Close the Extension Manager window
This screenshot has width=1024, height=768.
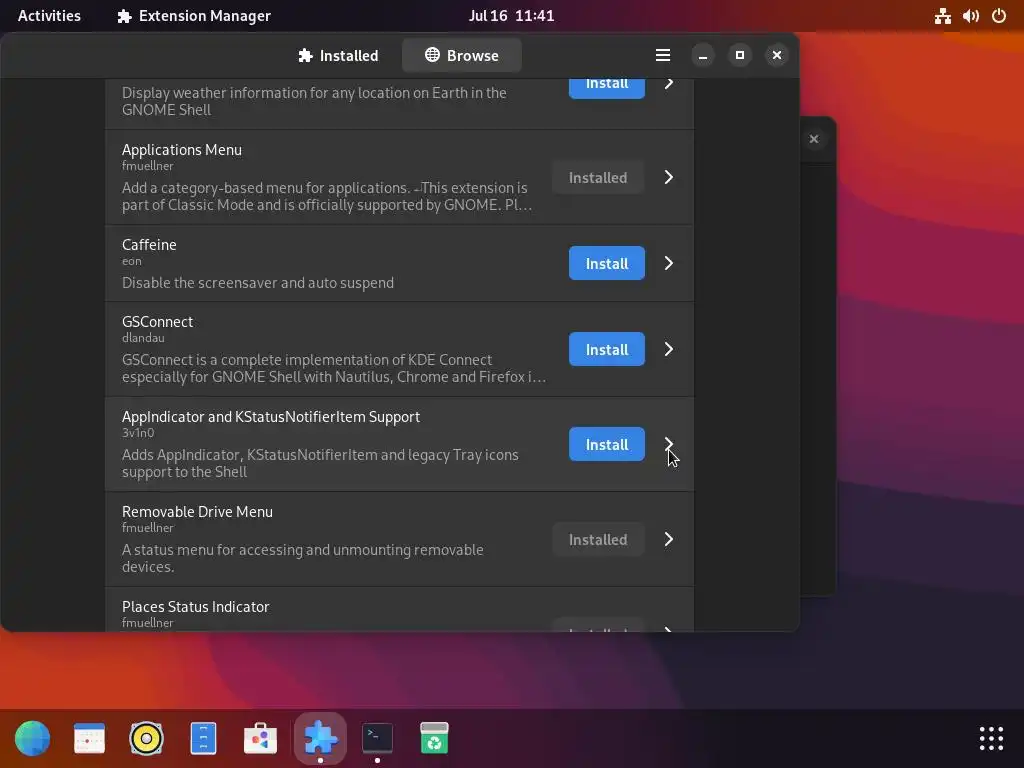pyautogui.click(x=776, y=56)
